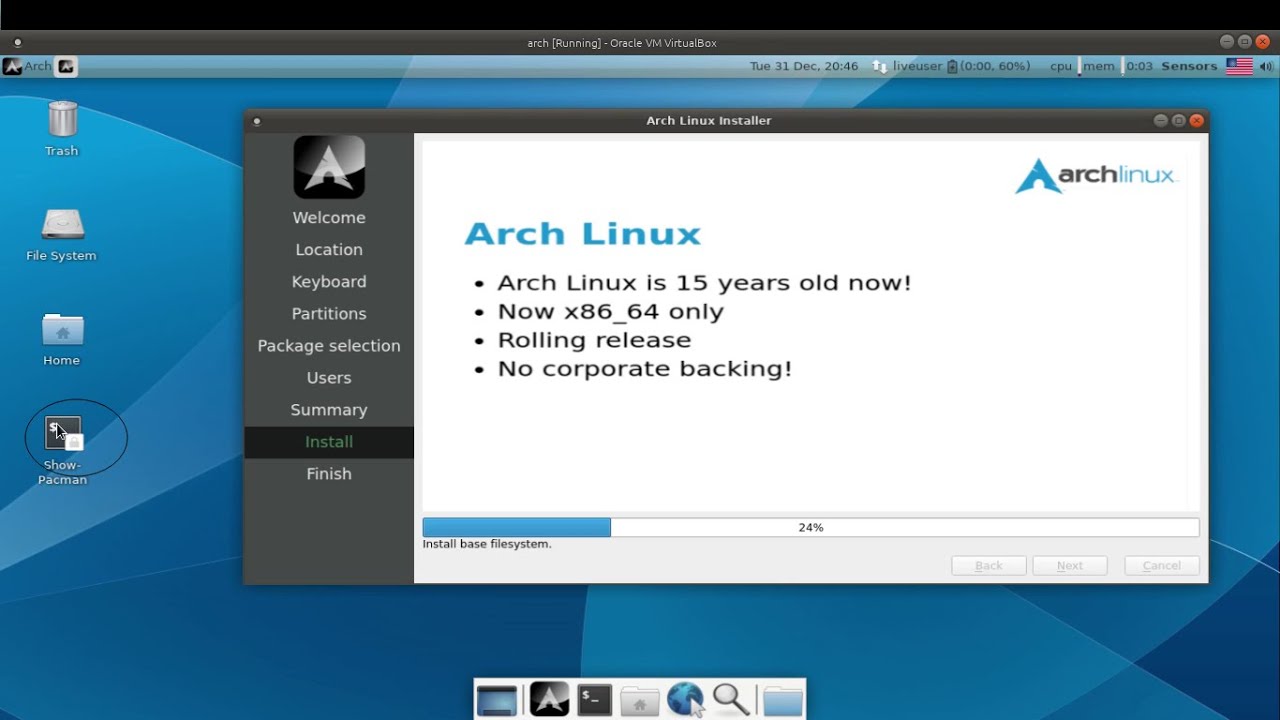Click the archlinux logo in slideshow
This screenshot has height=720, width=1280.
[1096, 175]
